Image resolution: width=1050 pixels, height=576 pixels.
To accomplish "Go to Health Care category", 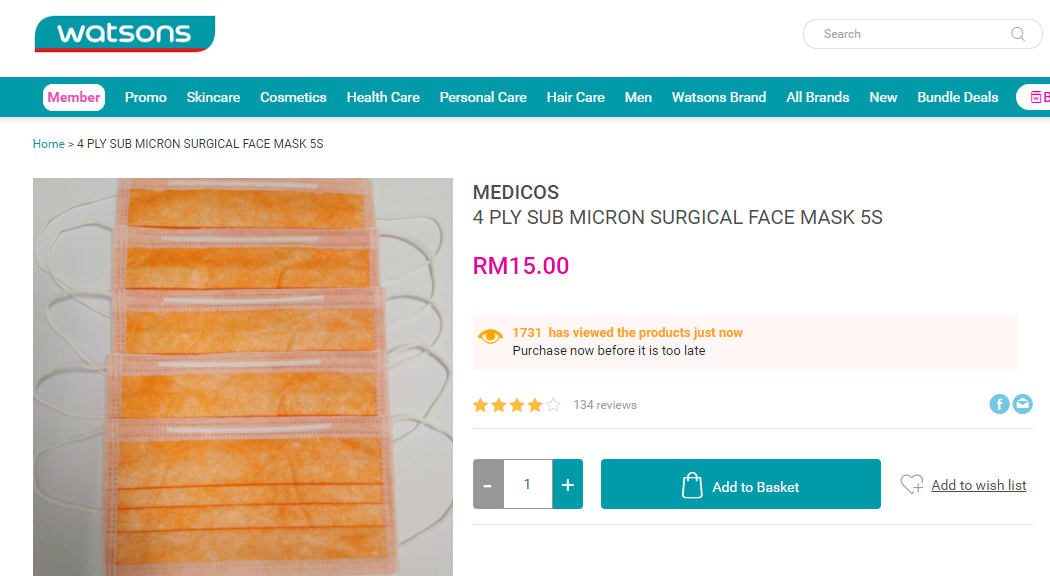I will 383,97.
